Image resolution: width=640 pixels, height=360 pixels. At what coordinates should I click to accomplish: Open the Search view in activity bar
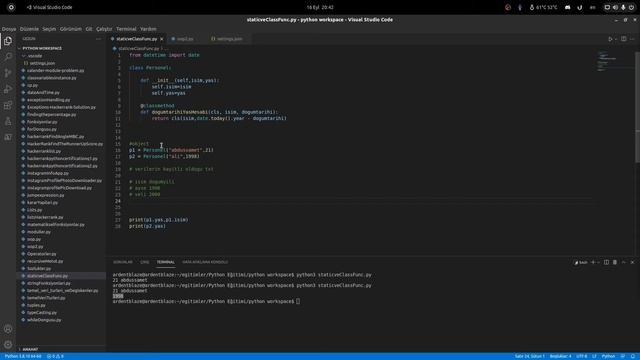(x=8, y=57)
